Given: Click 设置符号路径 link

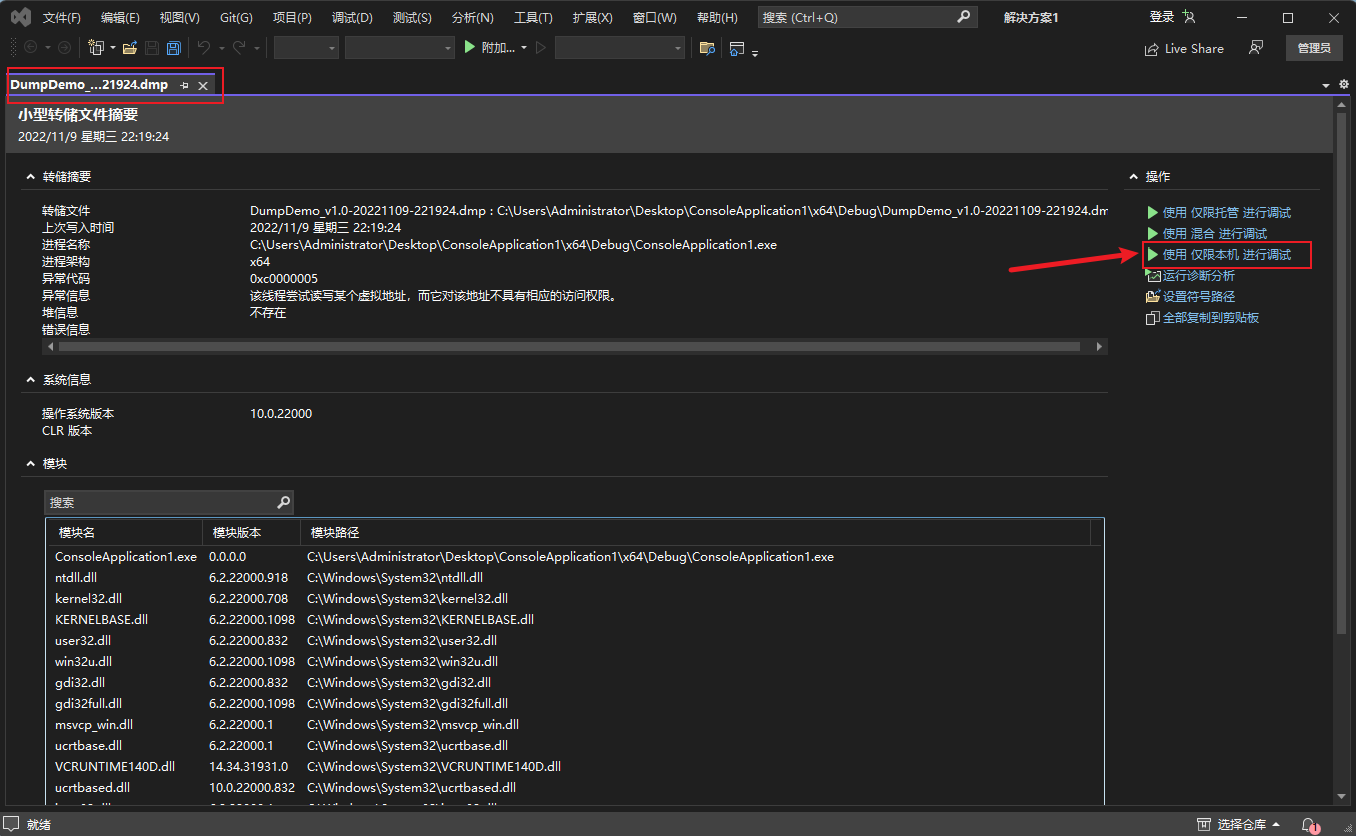Looking at the screenshot, I should coord(1198,297).
